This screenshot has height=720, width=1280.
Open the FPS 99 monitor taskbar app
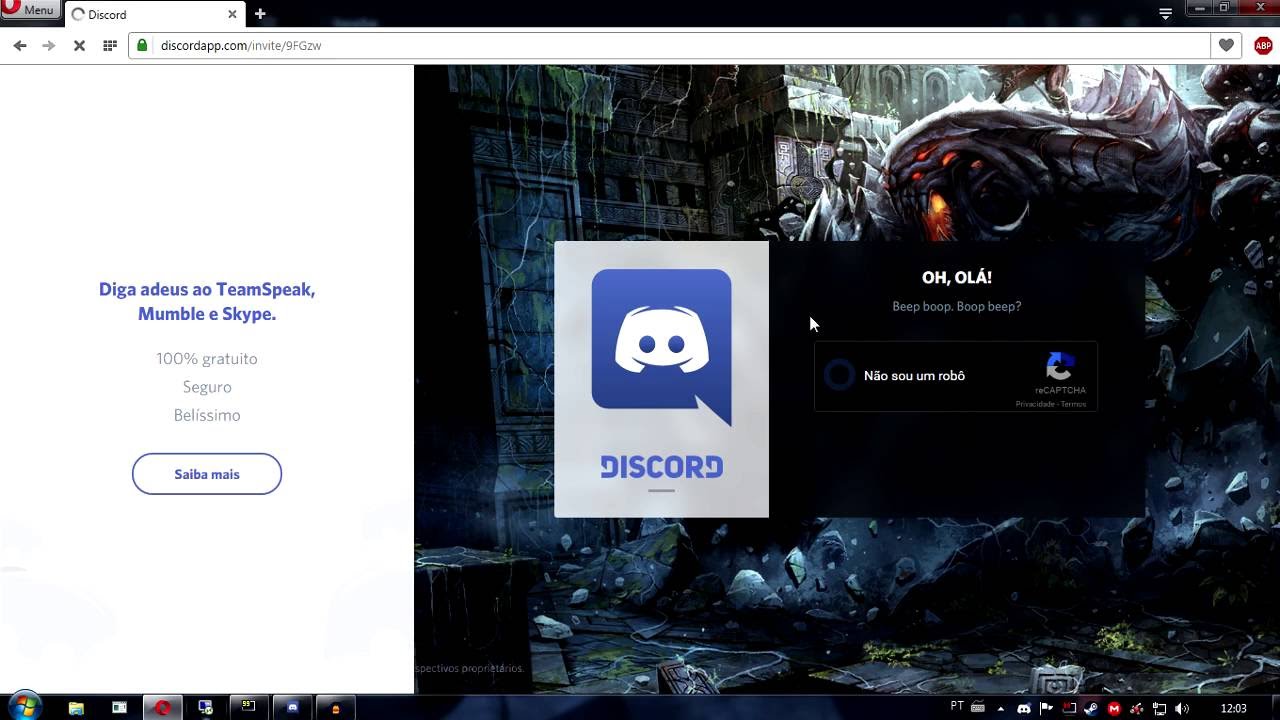[248, 708]
